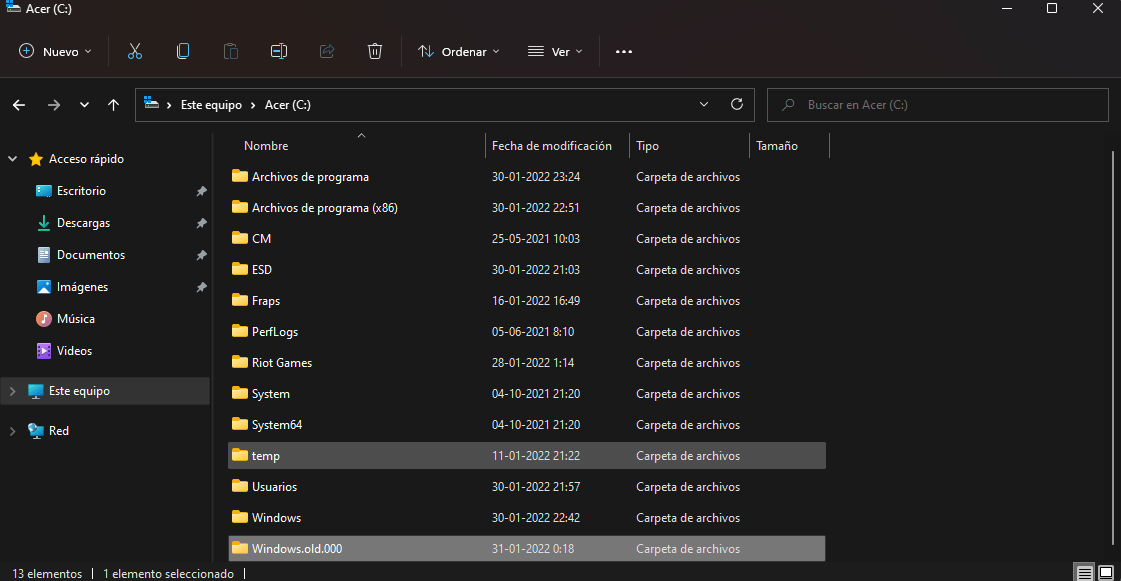Expand Red in navigation pane

12,431
